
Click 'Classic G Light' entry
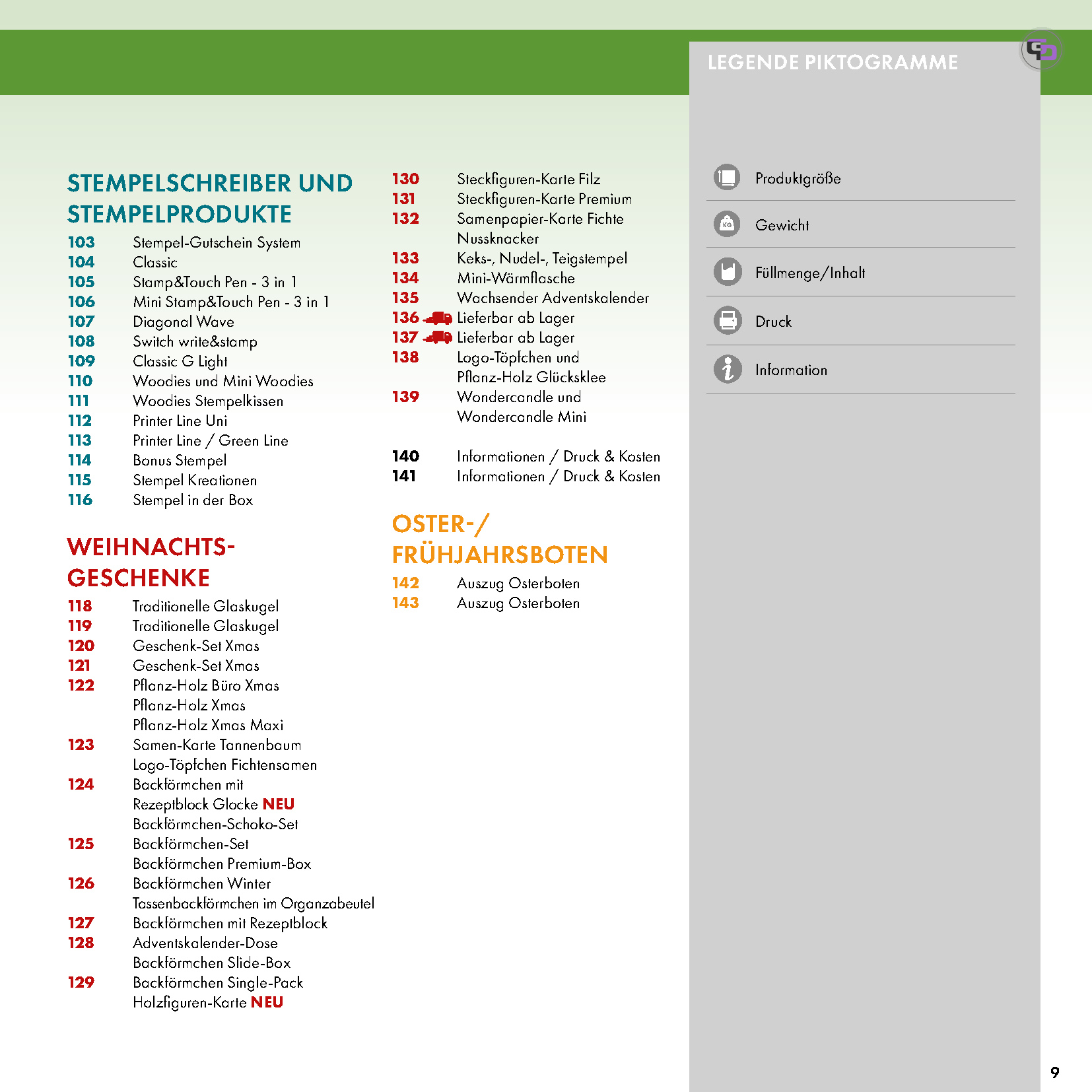pos(180,362)
